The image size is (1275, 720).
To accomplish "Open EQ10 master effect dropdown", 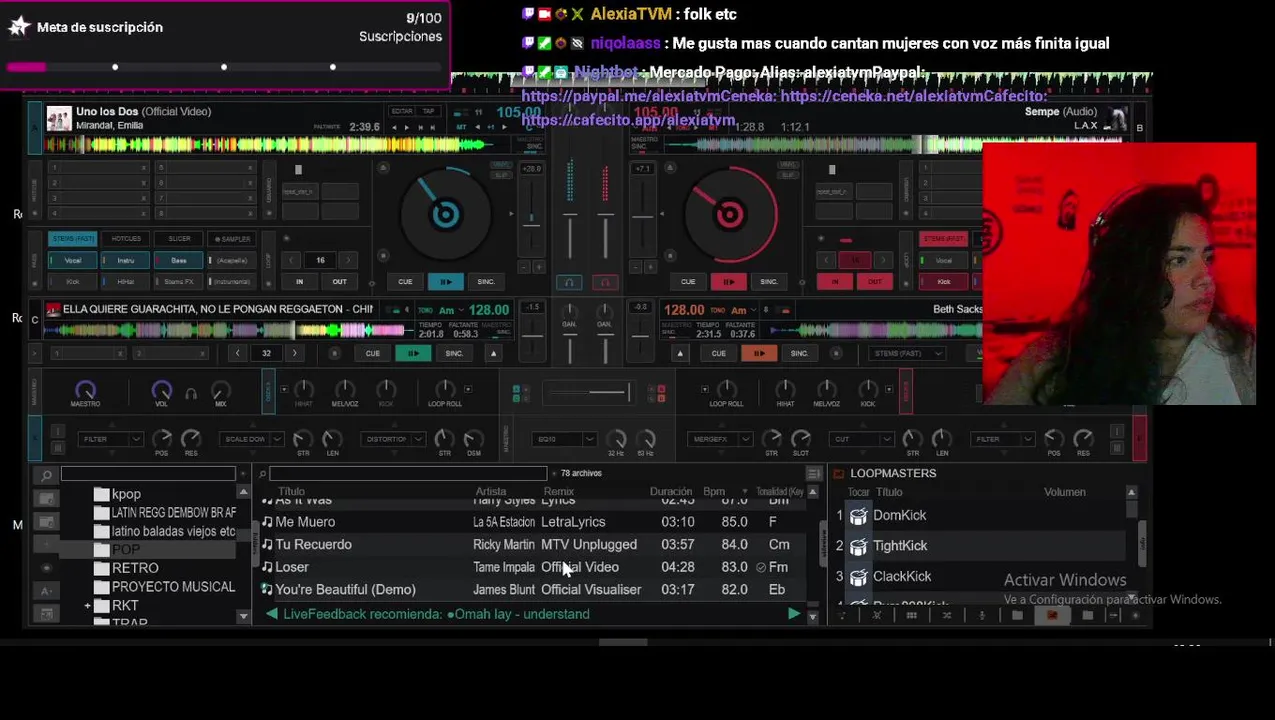I will pyautogui.click(x=564, y=439).
